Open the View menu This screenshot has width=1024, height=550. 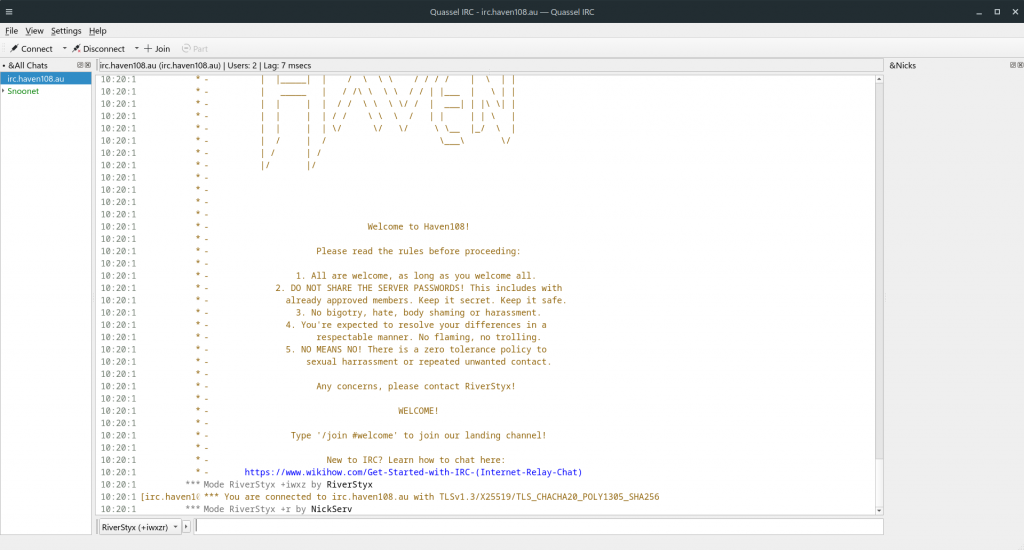35,31
